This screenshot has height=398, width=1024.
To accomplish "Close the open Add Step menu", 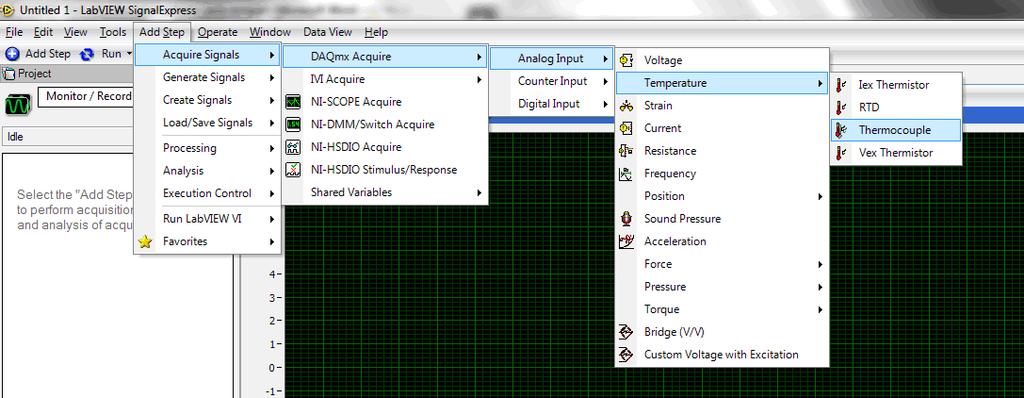I will point(162,32).
